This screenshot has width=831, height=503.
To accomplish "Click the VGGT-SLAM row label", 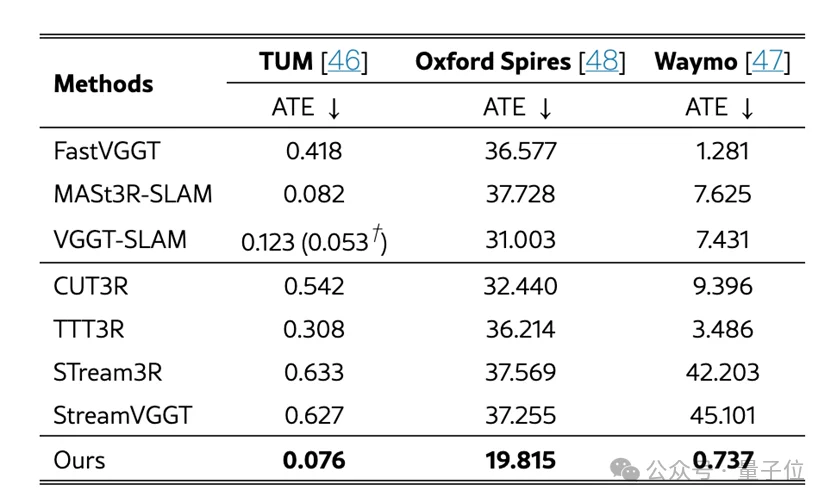I will pos(120,240).
